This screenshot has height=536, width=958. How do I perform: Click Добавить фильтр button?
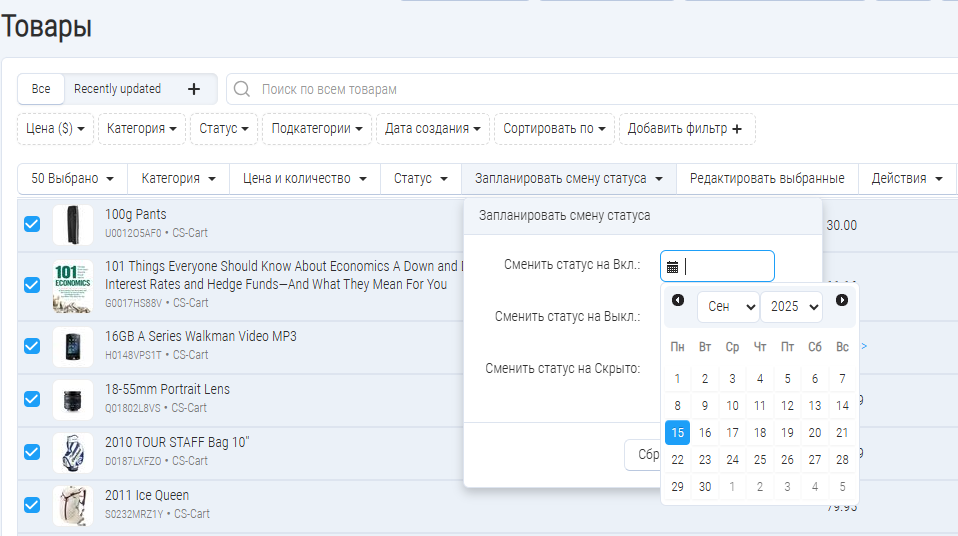686,129
